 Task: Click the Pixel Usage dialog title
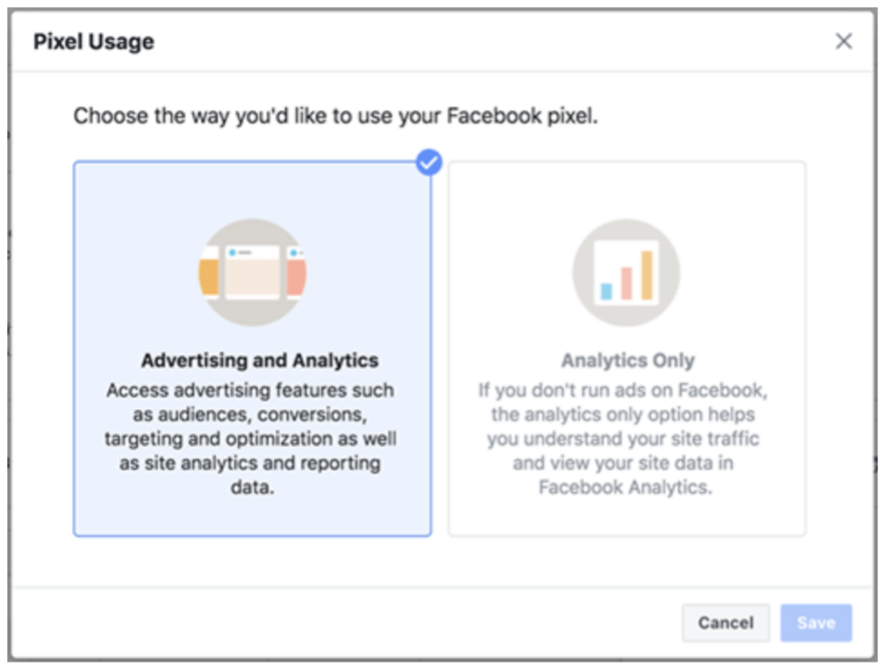click(x=94, y=42)
